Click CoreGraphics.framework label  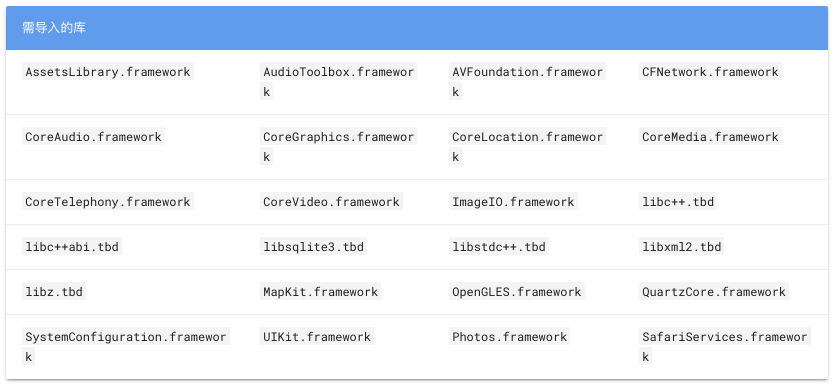(x=338, y=147)
